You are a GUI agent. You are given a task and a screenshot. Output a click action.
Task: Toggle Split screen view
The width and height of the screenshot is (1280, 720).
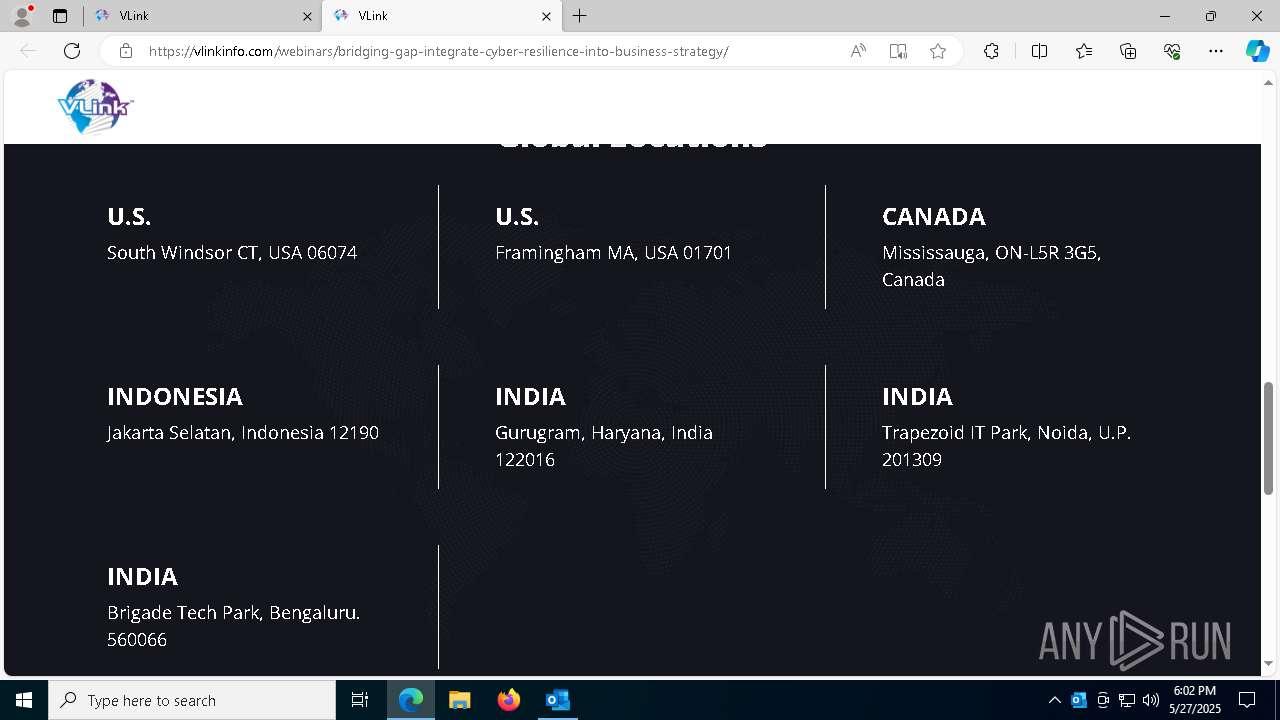pyautogui.click(x=1039, y=51)
